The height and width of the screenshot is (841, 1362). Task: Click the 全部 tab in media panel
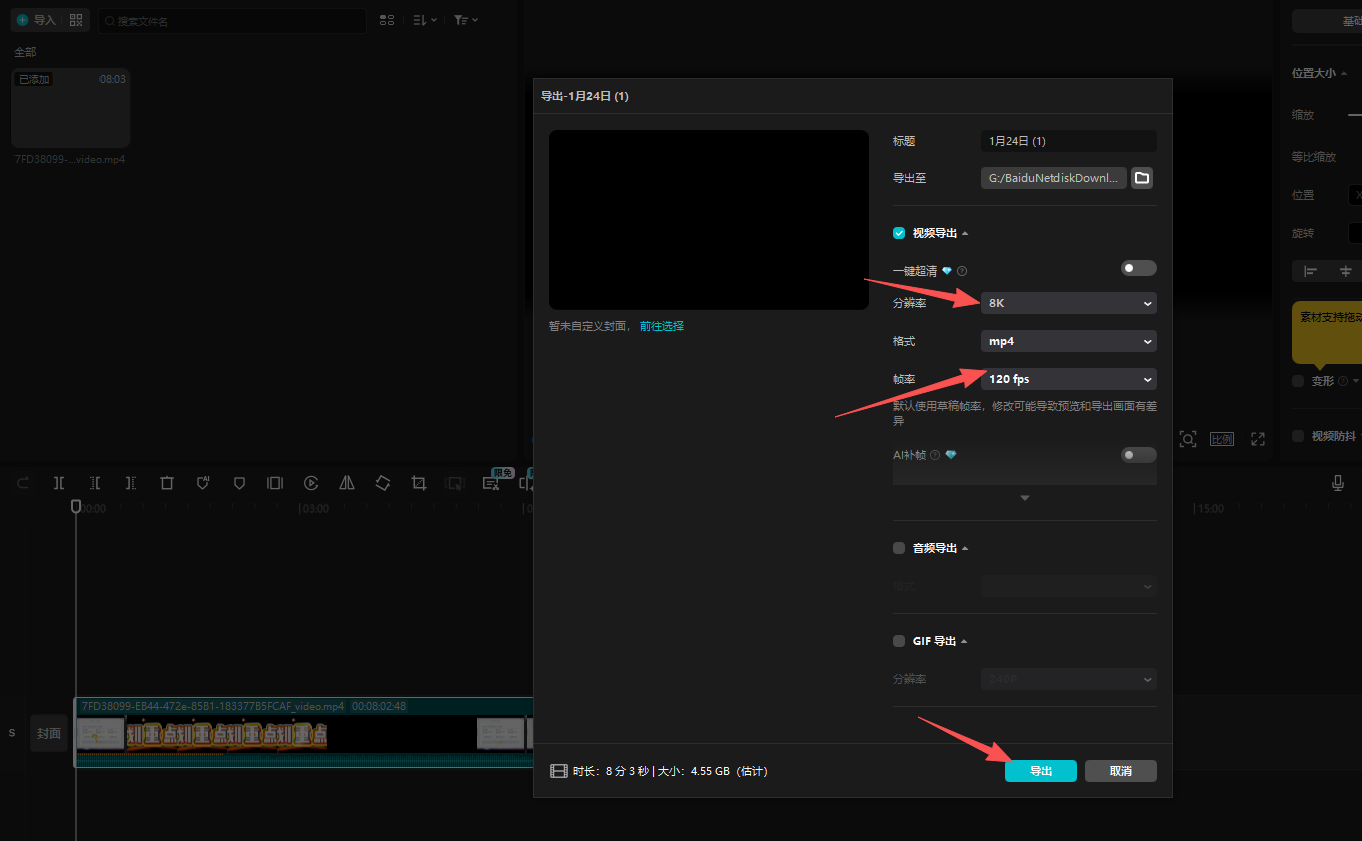tap(25, 52)
